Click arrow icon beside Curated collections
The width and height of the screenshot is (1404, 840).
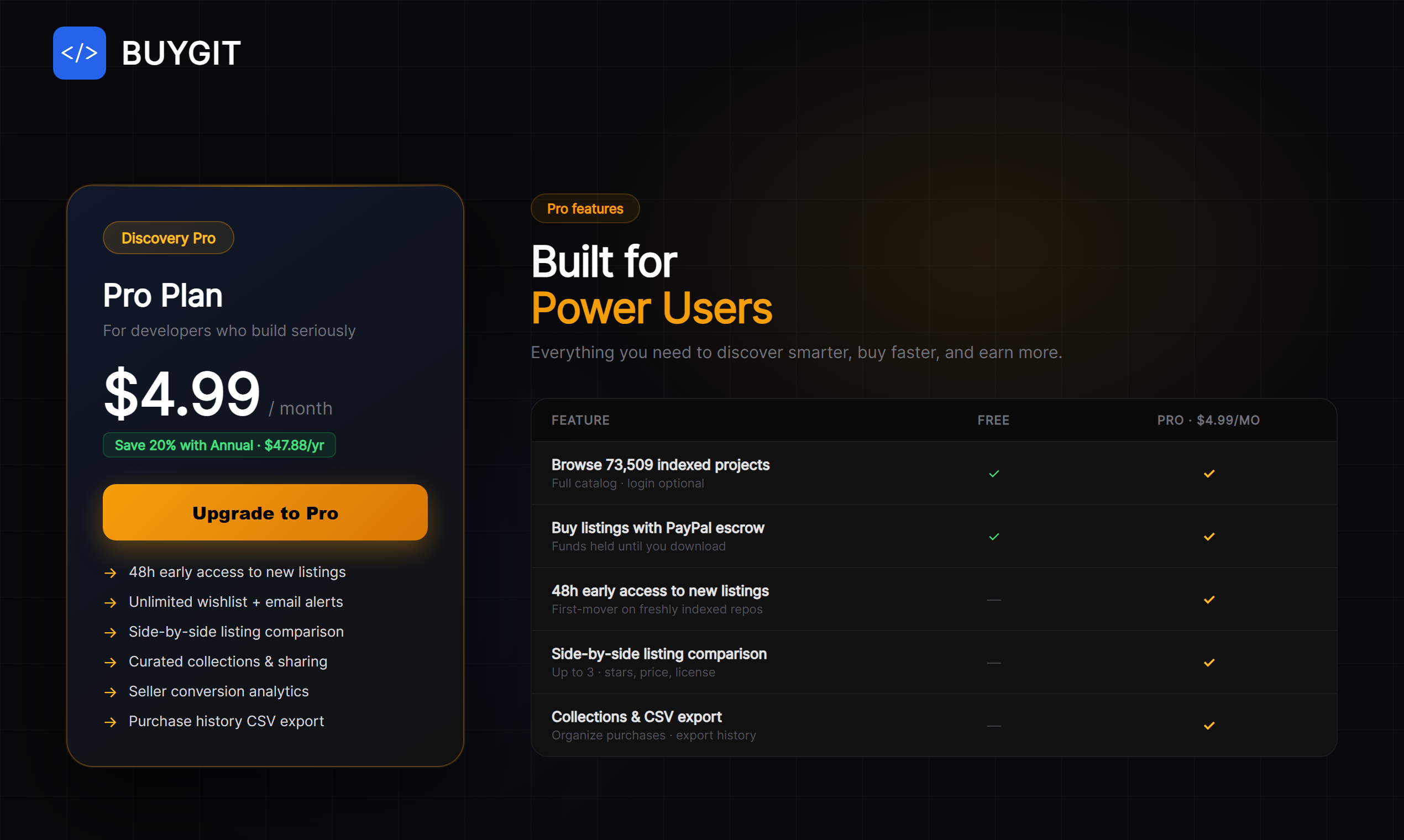[x=111, y=662]
